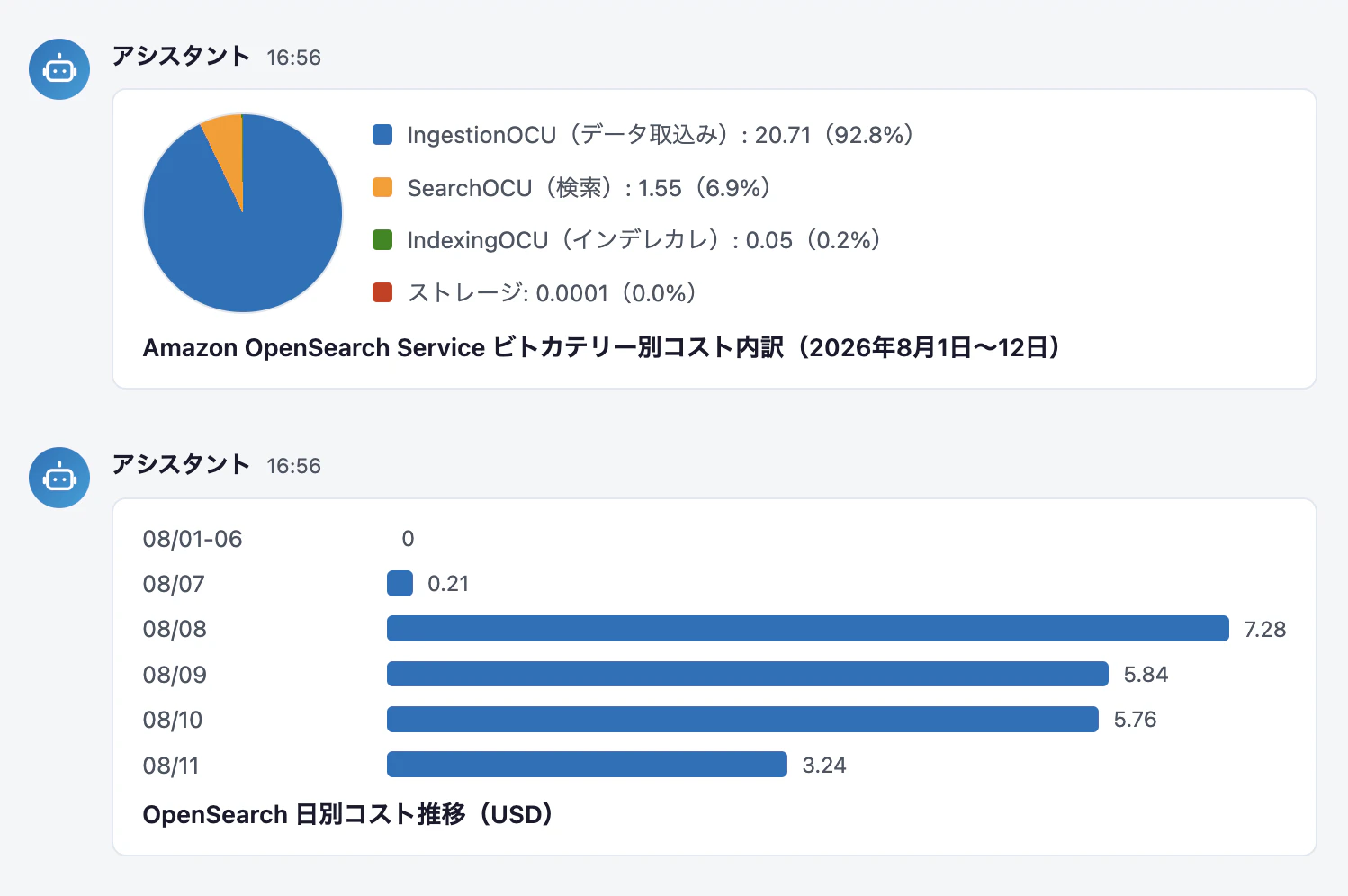Click the orange SearchOCU pie slice
The height and width of the screenshot is (896, 1348).
(229, 153)
